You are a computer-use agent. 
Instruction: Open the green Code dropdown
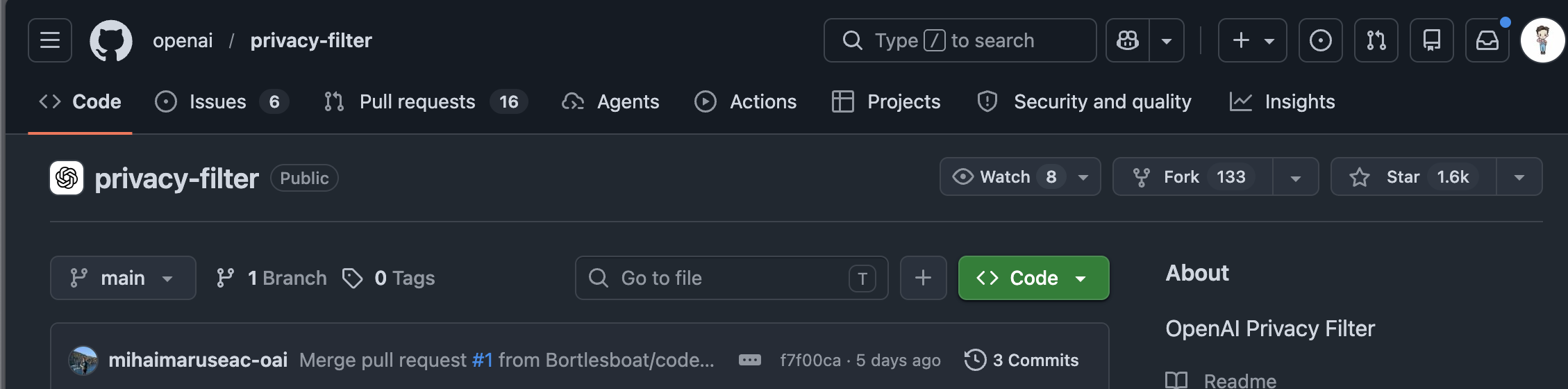pos(1034,278)
